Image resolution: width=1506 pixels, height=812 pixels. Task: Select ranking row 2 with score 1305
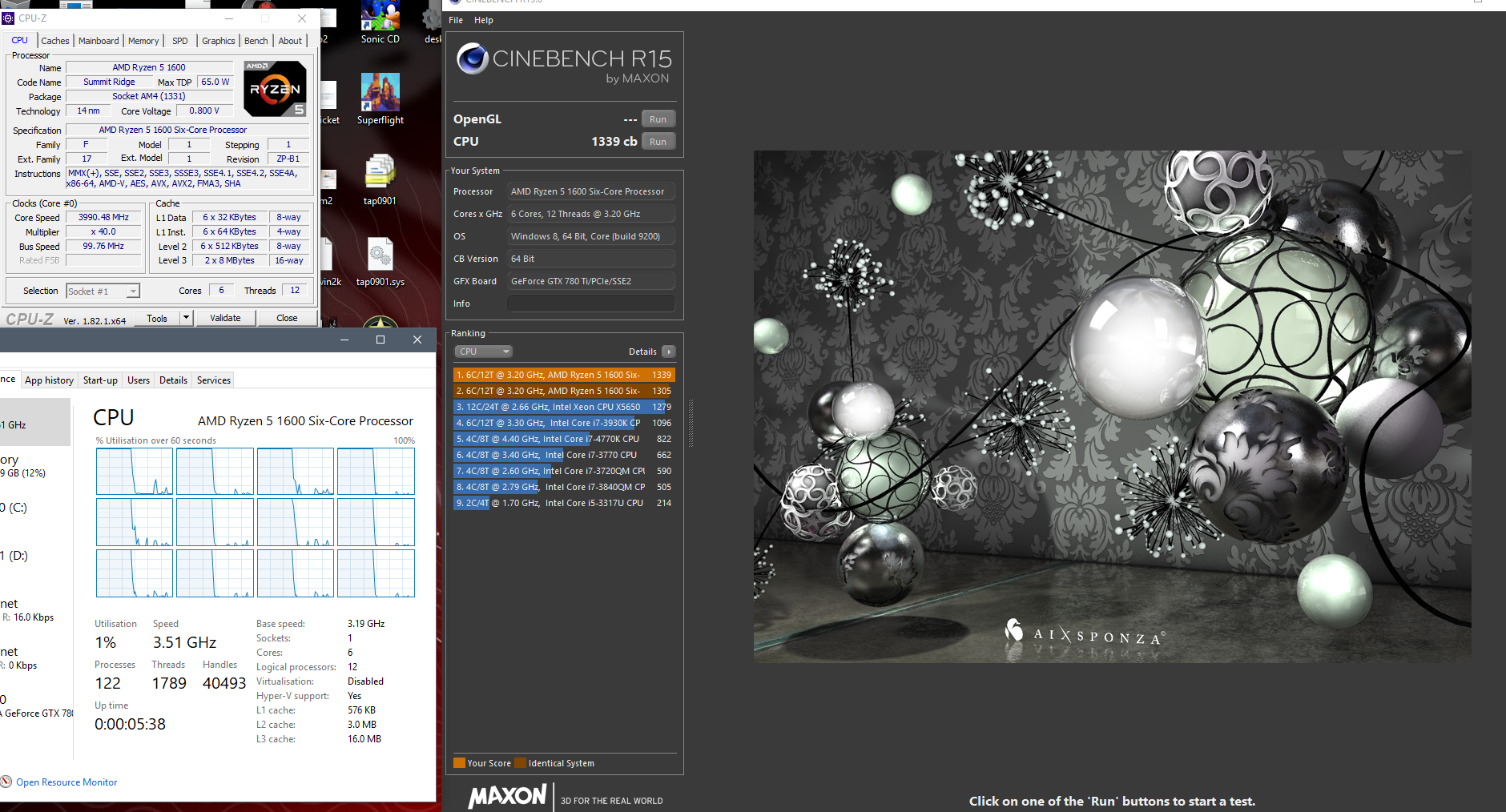pyautogui.click(x=564, y=391)
